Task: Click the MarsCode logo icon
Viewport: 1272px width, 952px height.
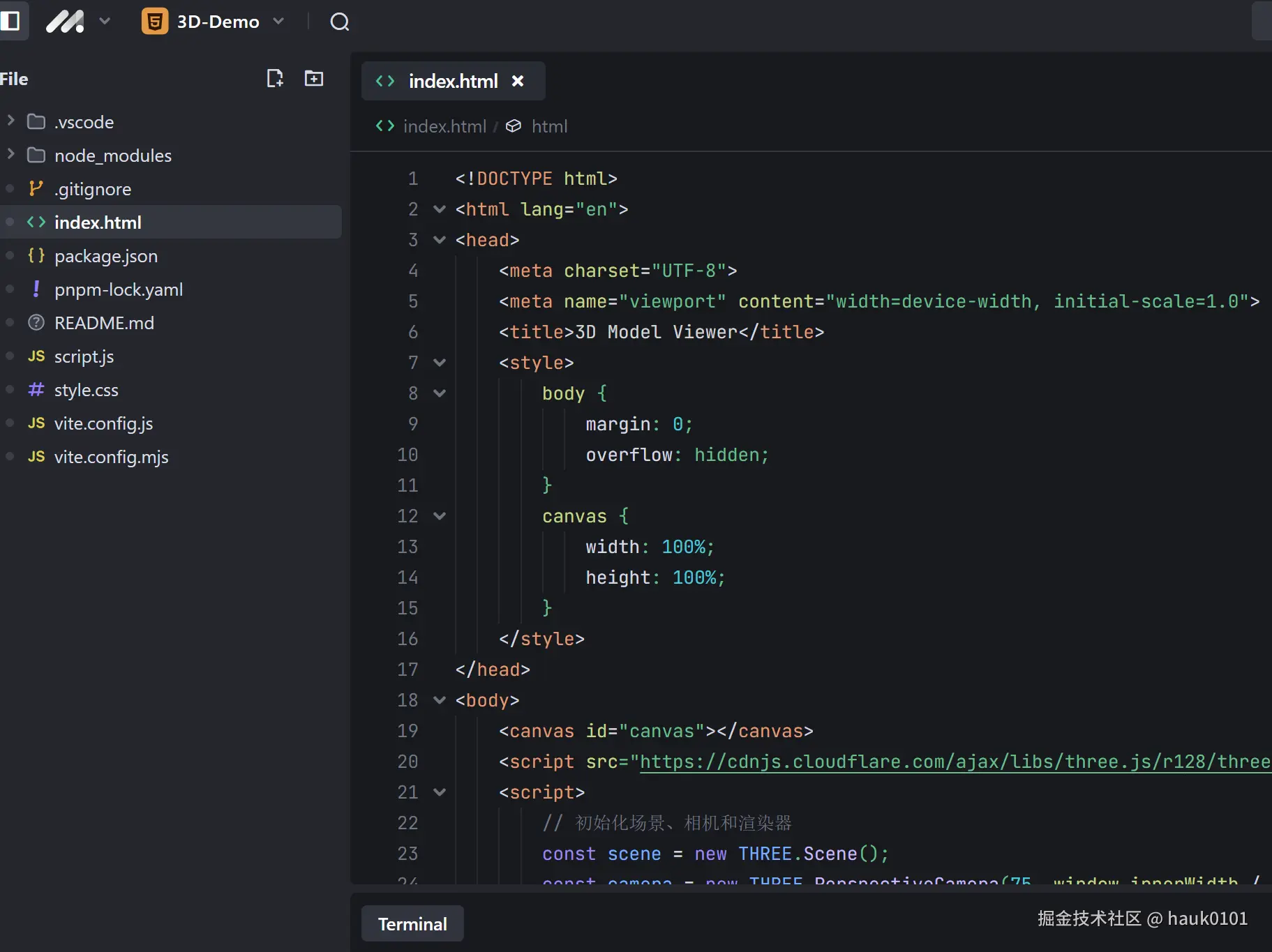Action: pos(65,22)
